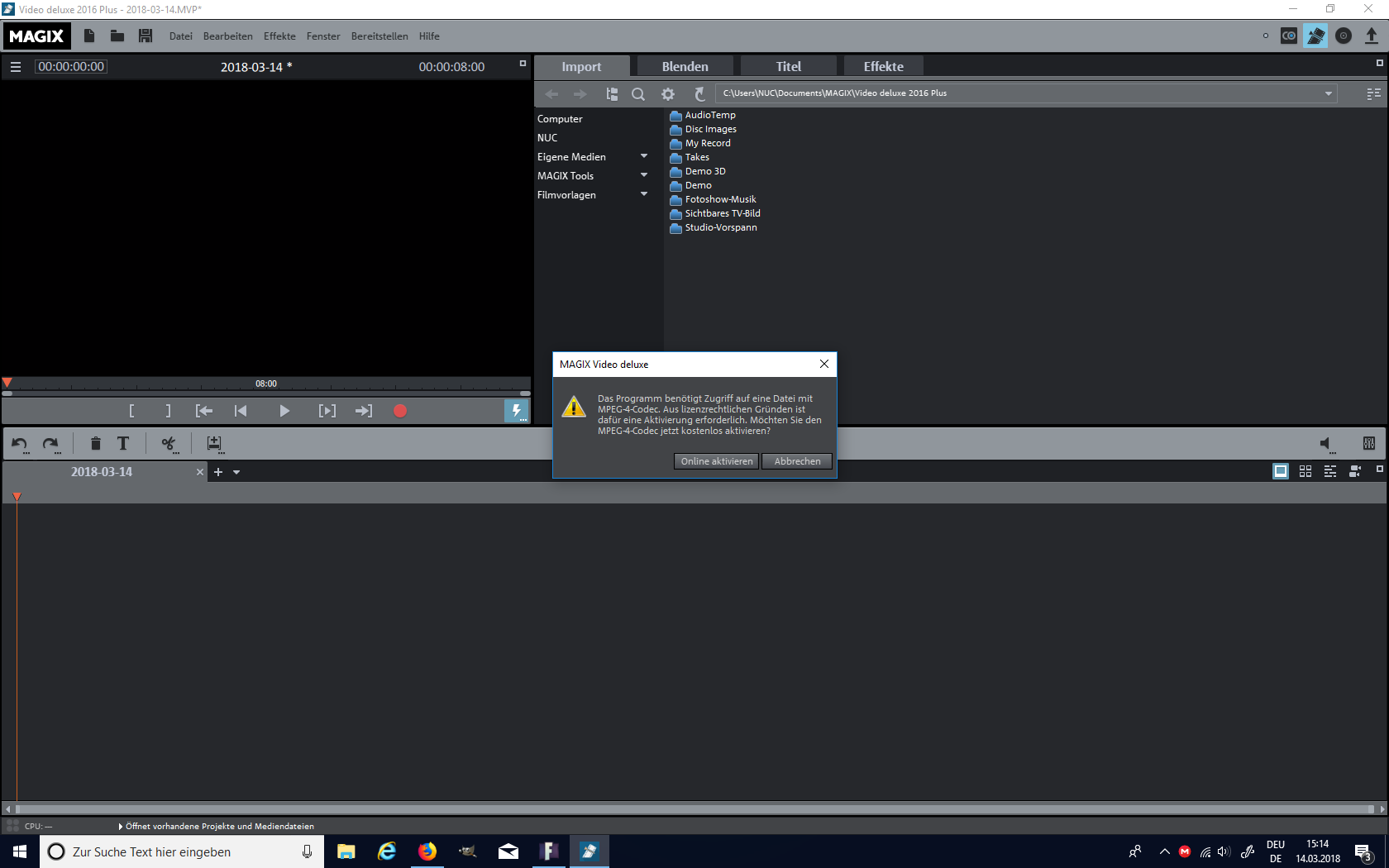Close the 2018-03-14 movie tab
The width and height of the screenshot is (1389, 868).
[199, 472]
